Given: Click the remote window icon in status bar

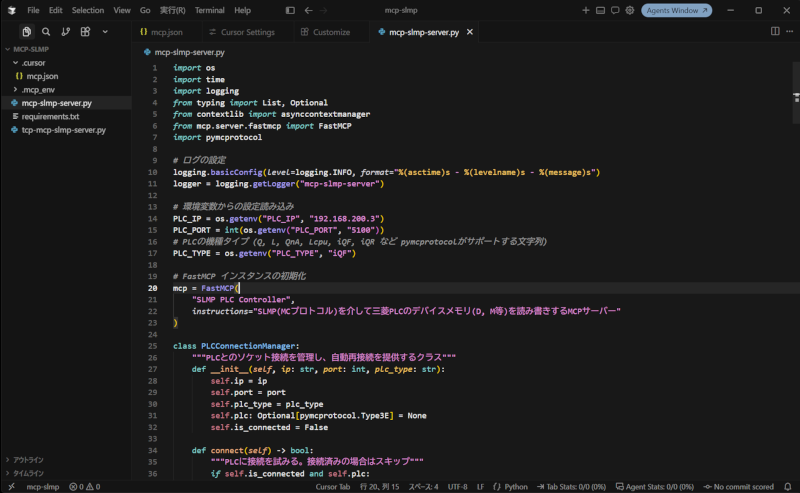Looking at the screenshot, I should [x=11, y=487].
